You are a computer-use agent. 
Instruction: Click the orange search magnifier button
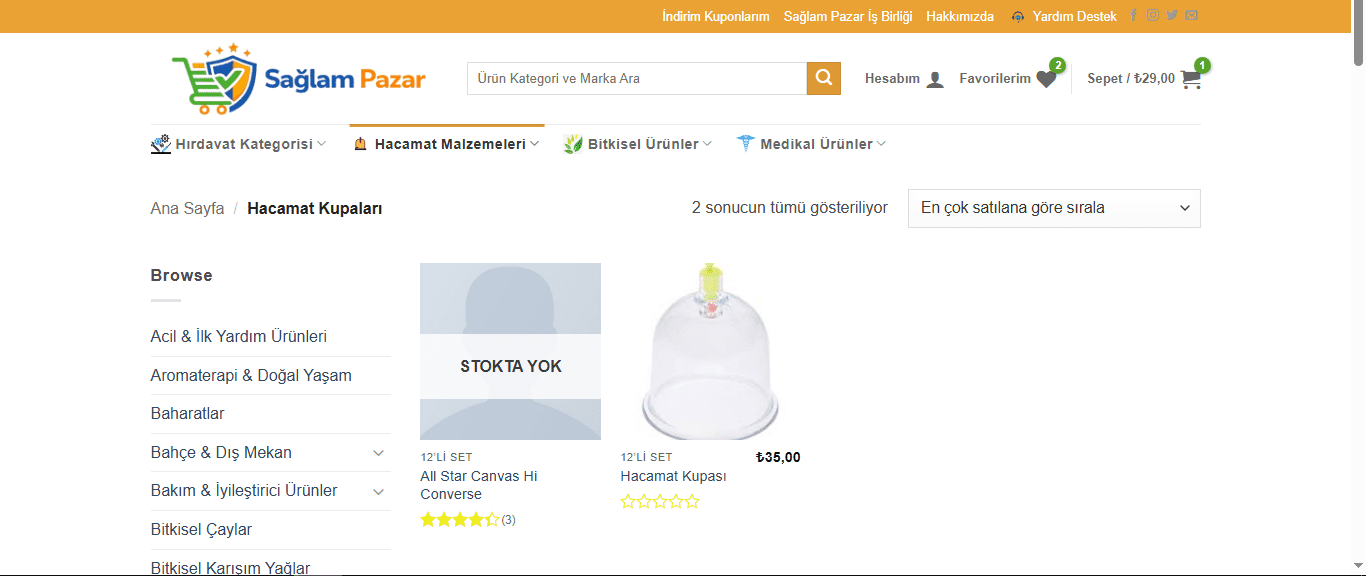pyautogui.click(x=823, y=78)
